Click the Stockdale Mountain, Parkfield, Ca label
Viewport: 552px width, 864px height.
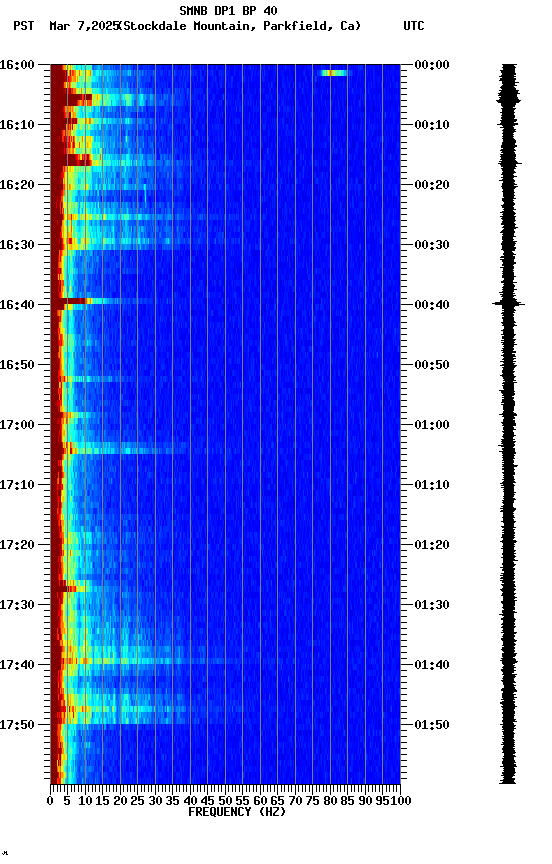(240, 26)
